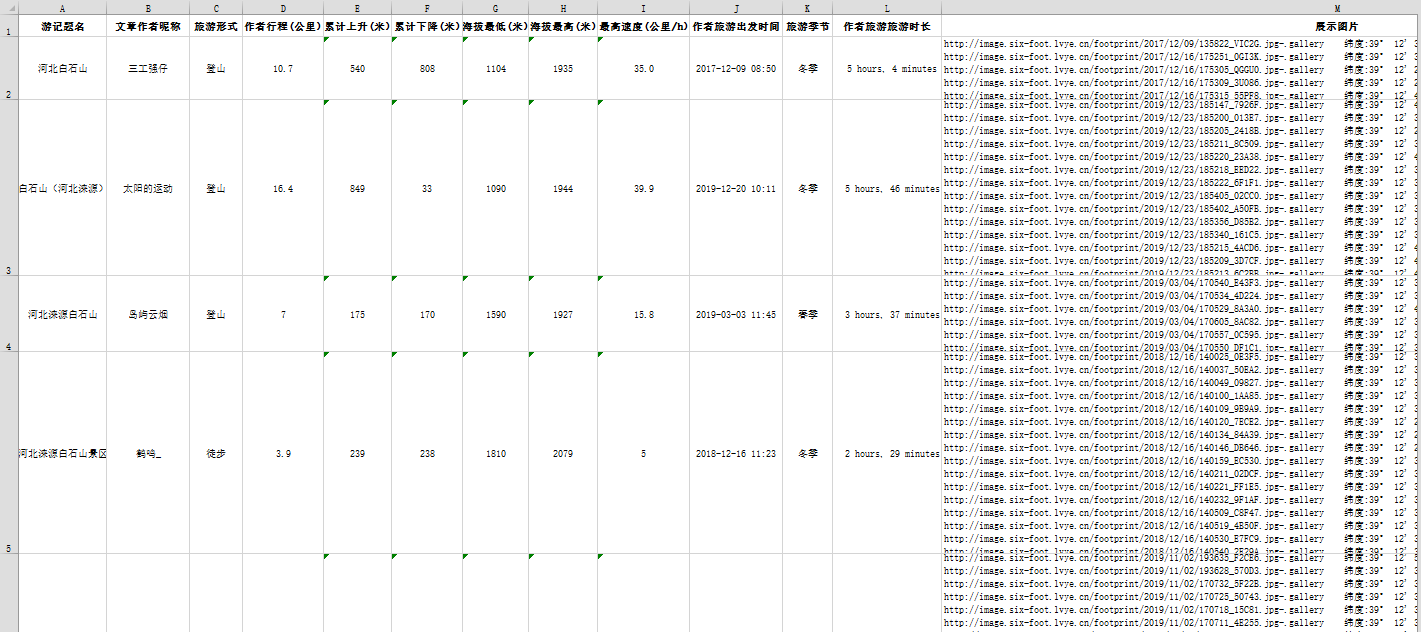The height and width of the screenshot is (632, 1421).
Task: Select column G header
Action: click(496, 7)
